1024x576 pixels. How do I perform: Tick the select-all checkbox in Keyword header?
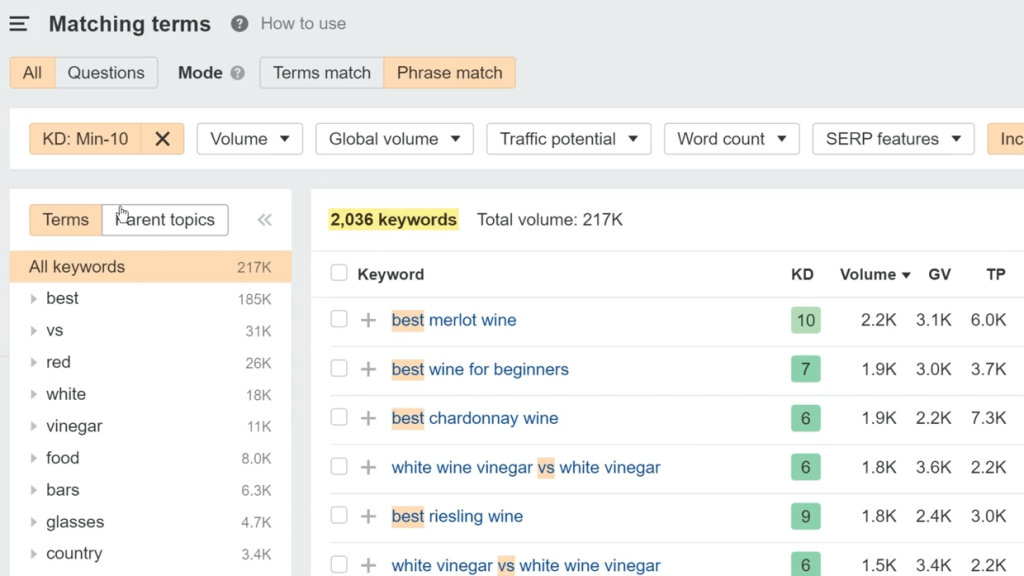339,274
